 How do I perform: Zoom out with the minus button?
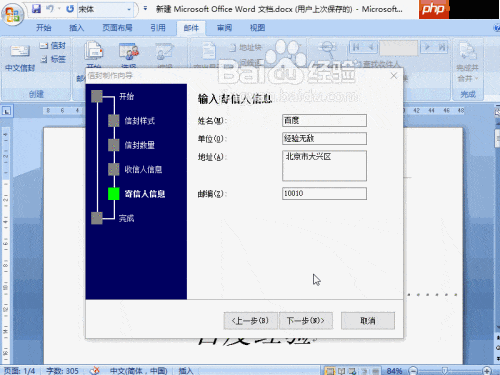[413, 370]
